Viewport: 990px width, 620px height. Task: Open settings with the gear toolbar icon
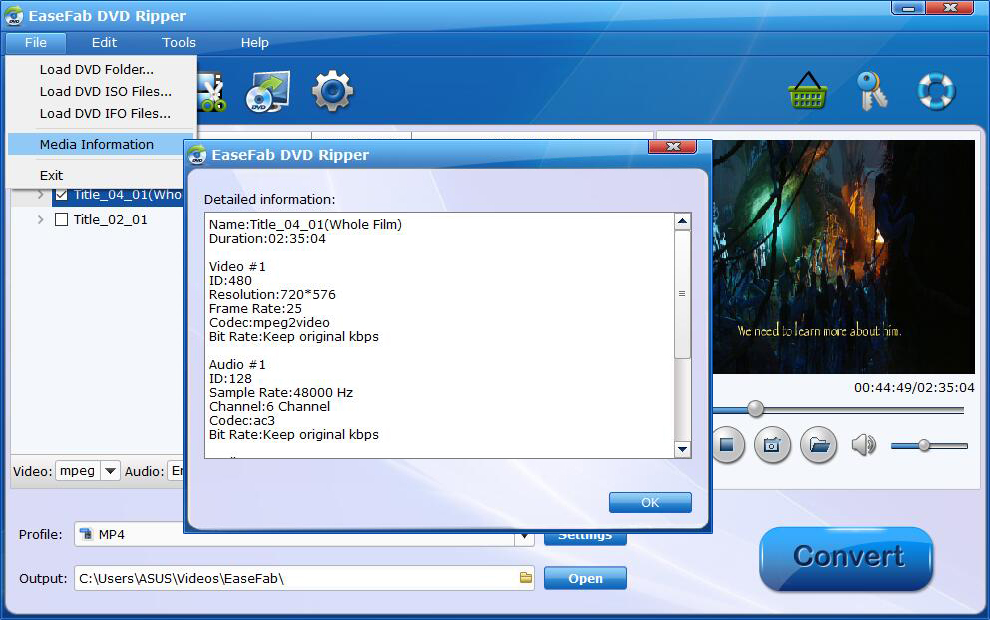(x=332, y=92)
